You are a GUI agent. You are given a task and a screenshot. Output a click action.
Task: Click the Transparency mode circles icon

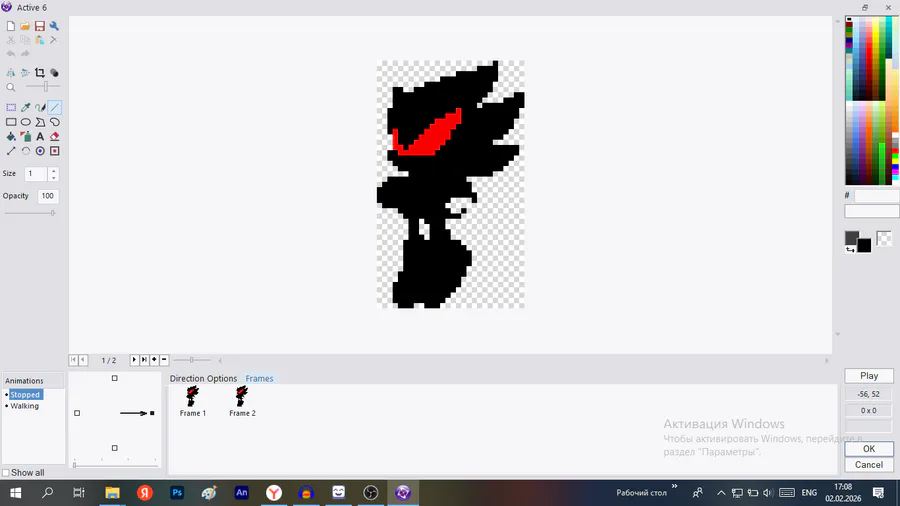coord(54,73)
